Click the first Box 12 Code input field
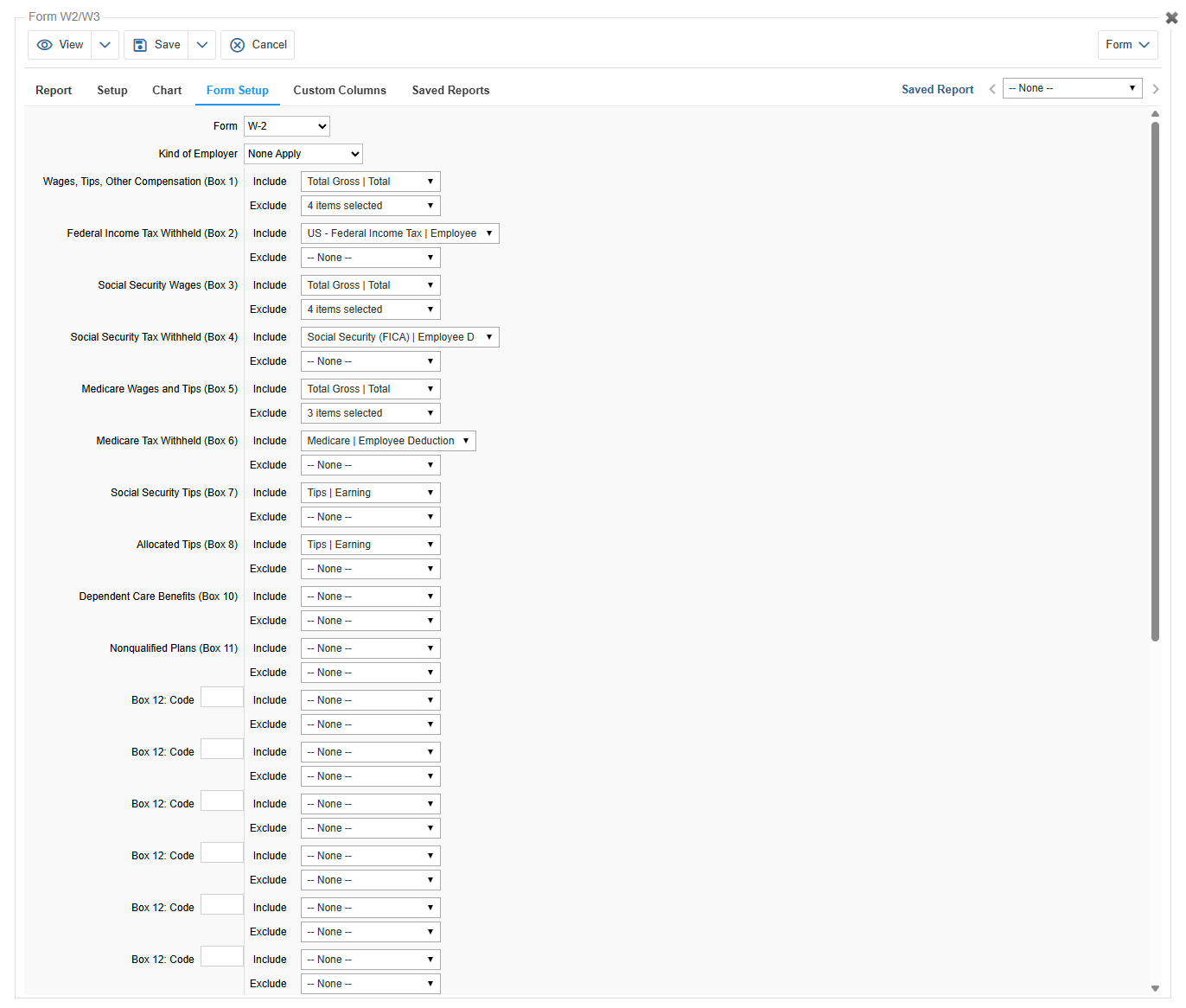The height and width of the screenshot is (1008, 1186). pyautogui.click(x=222, y=697)
